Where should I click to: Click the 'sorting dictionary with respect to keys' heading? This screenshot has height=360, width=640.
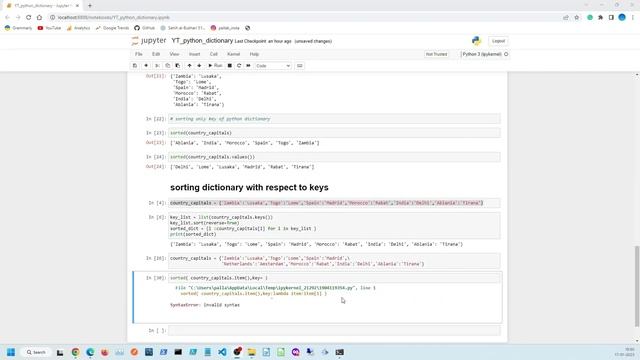click(x=249, y=187)
